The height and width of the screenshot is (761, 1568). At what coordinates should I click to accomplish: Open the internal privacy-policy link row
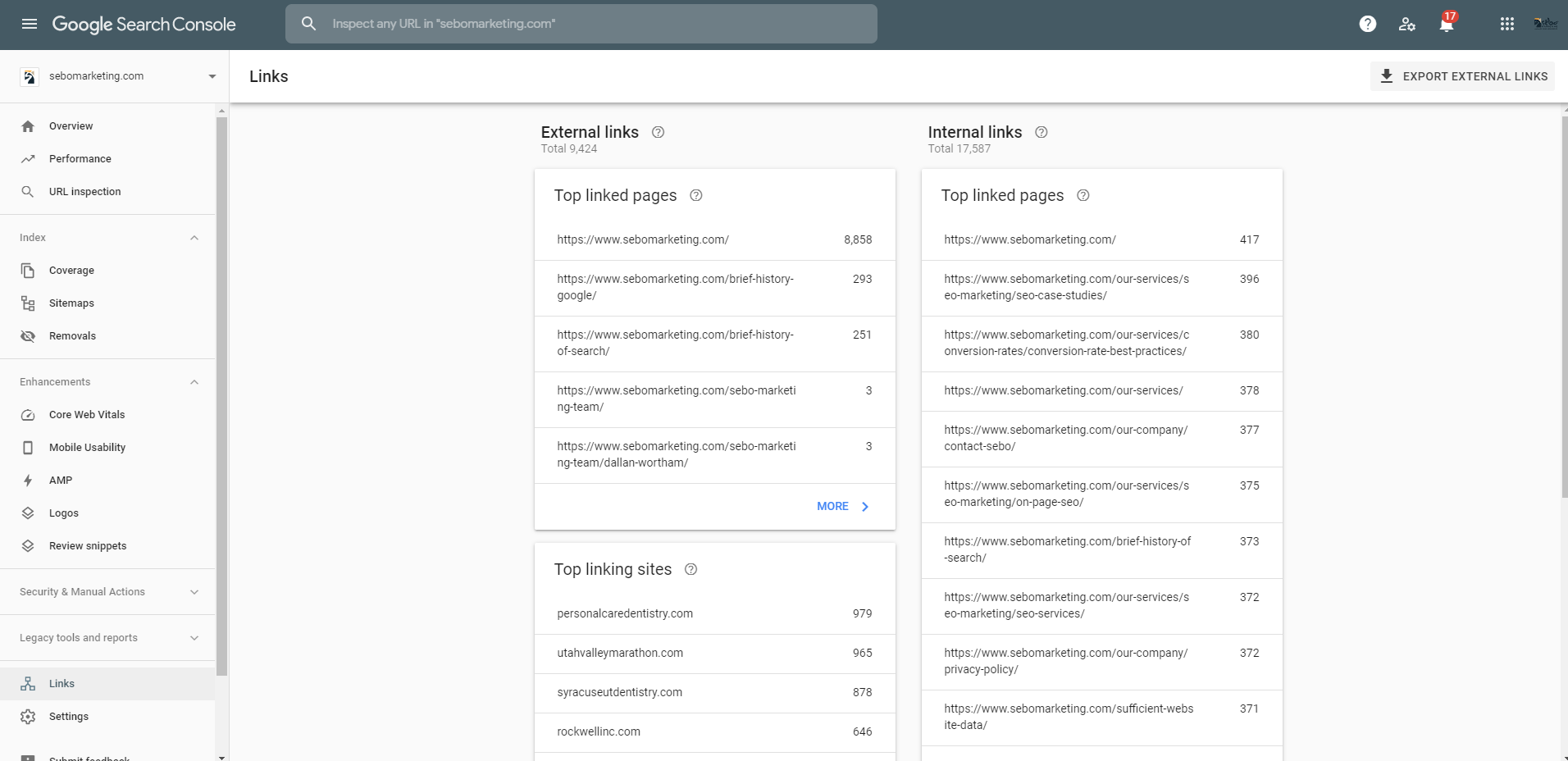[x=1102, y=662]
